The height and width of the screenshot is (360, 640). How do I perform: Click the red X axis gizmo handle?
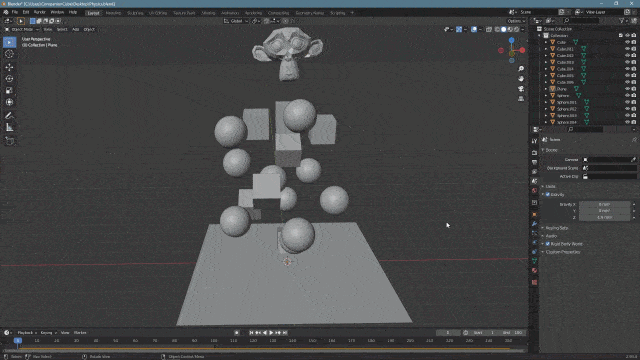[x=522, y=50]
